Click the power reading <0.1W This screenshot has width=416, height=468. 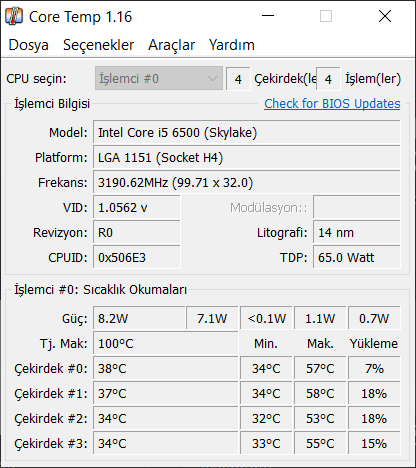[x=266, y=318]
